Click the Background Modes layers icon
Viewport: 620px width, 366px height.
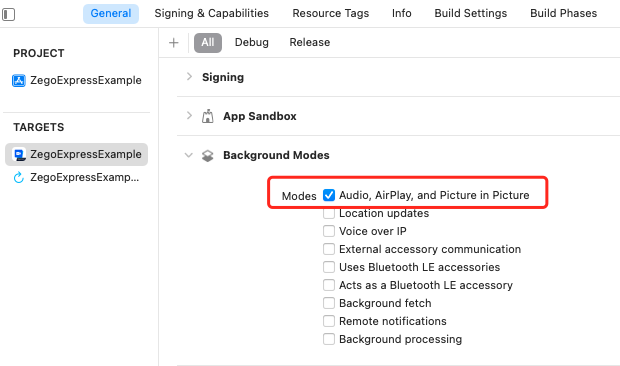(x=208, y=156)
